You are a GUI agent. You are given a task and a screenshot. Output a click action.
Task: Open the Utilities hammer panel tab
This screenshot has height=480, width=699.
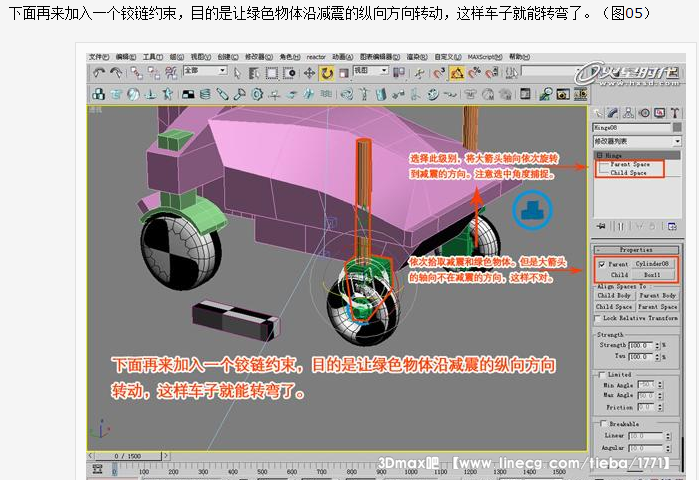(x=674, y=113)
